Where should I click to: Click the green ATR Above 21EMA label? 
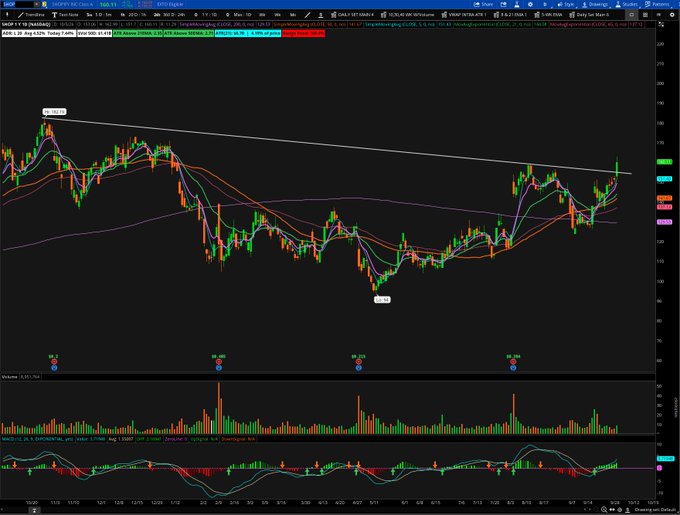(x=138, y=33)
